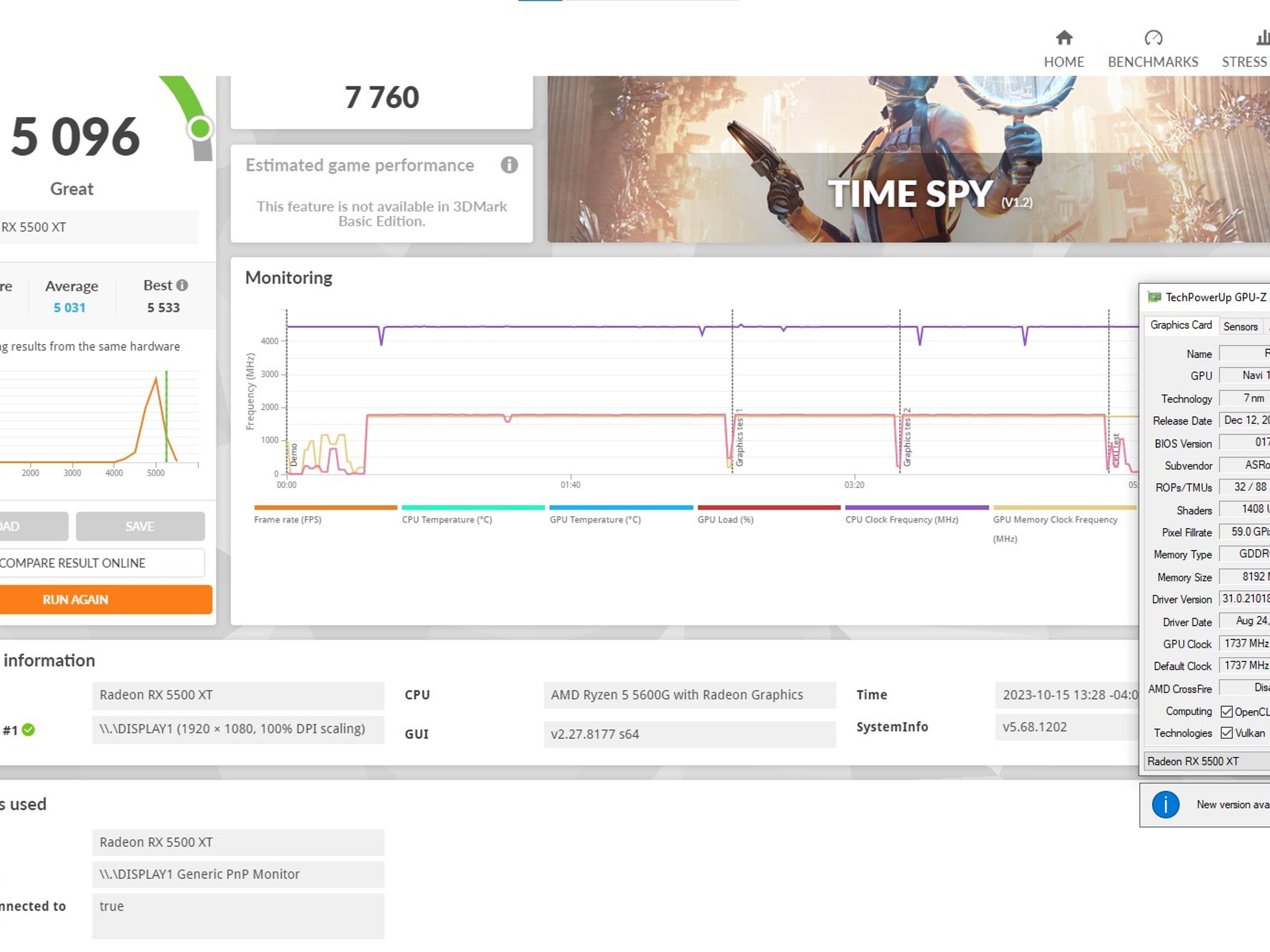Click the DISPLAY1 1920 × 1080 resolution field
Image resolution: width=1270 pixels, height=952 pixels.
point(238,729)
